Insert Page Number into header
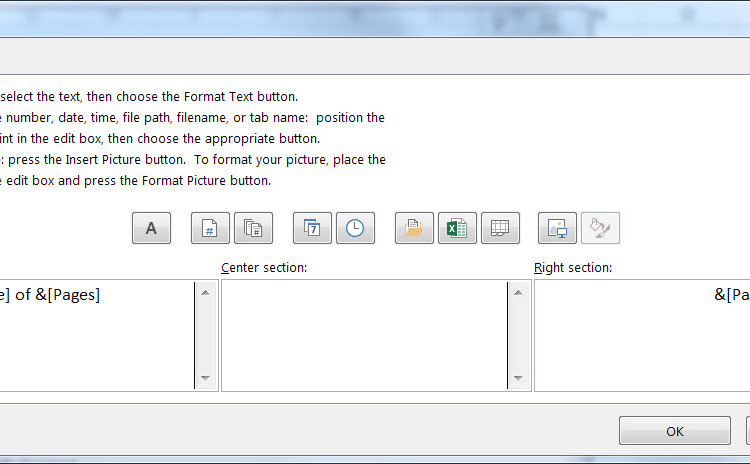750x464 pixels. (210, 228)
